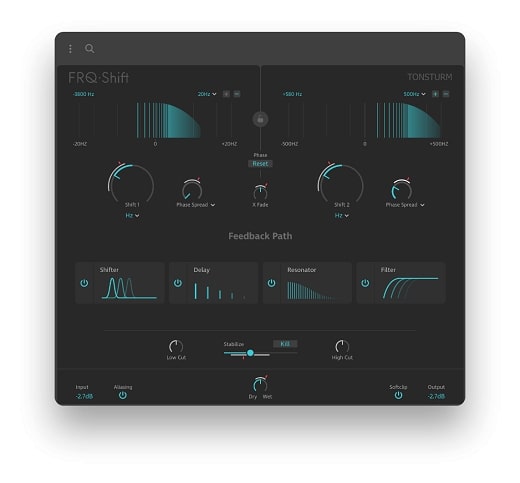
Task: Open the three-dot options menu
Action: click(70, 49)
